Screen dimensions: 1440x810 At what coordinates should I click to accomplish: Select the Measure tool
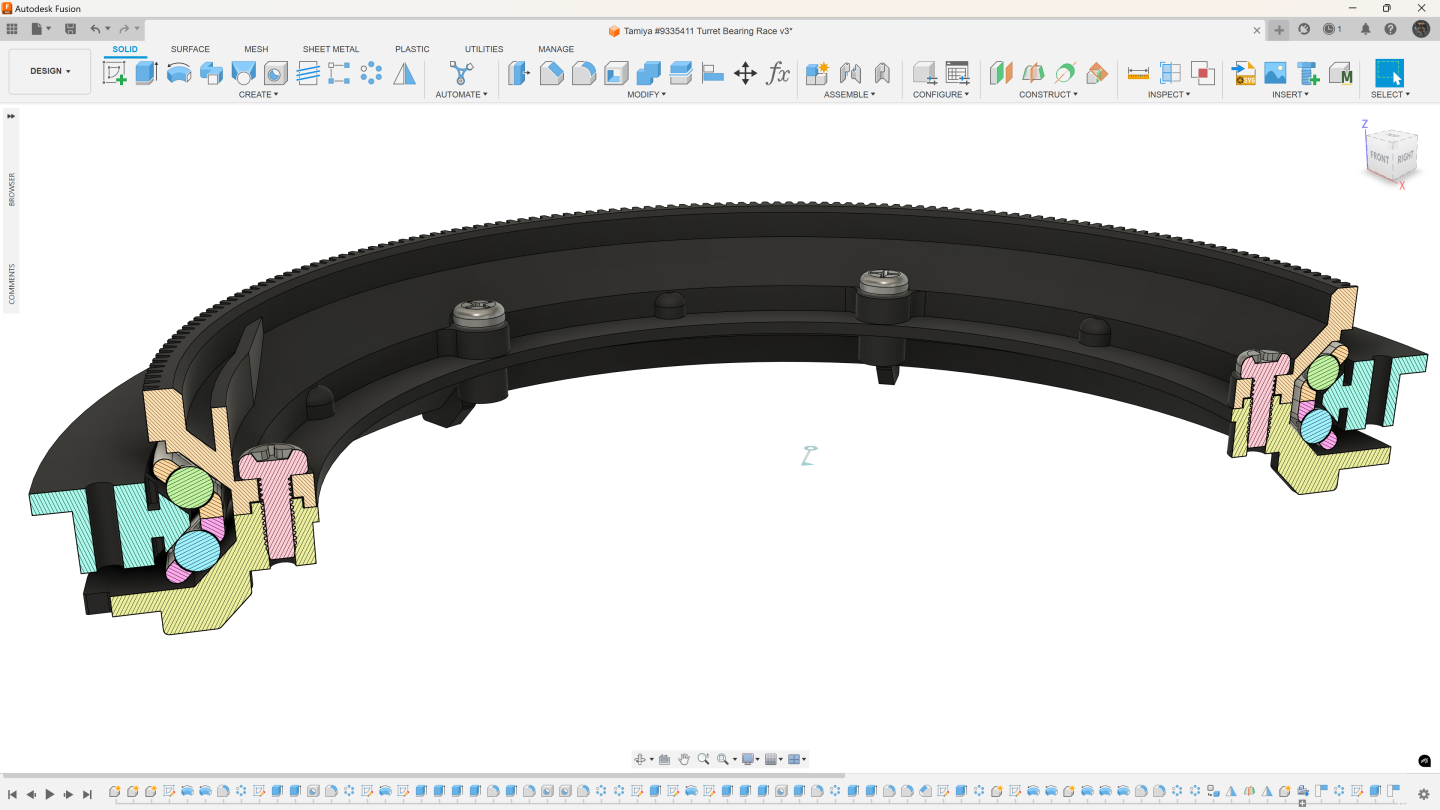pos(1138,73)
